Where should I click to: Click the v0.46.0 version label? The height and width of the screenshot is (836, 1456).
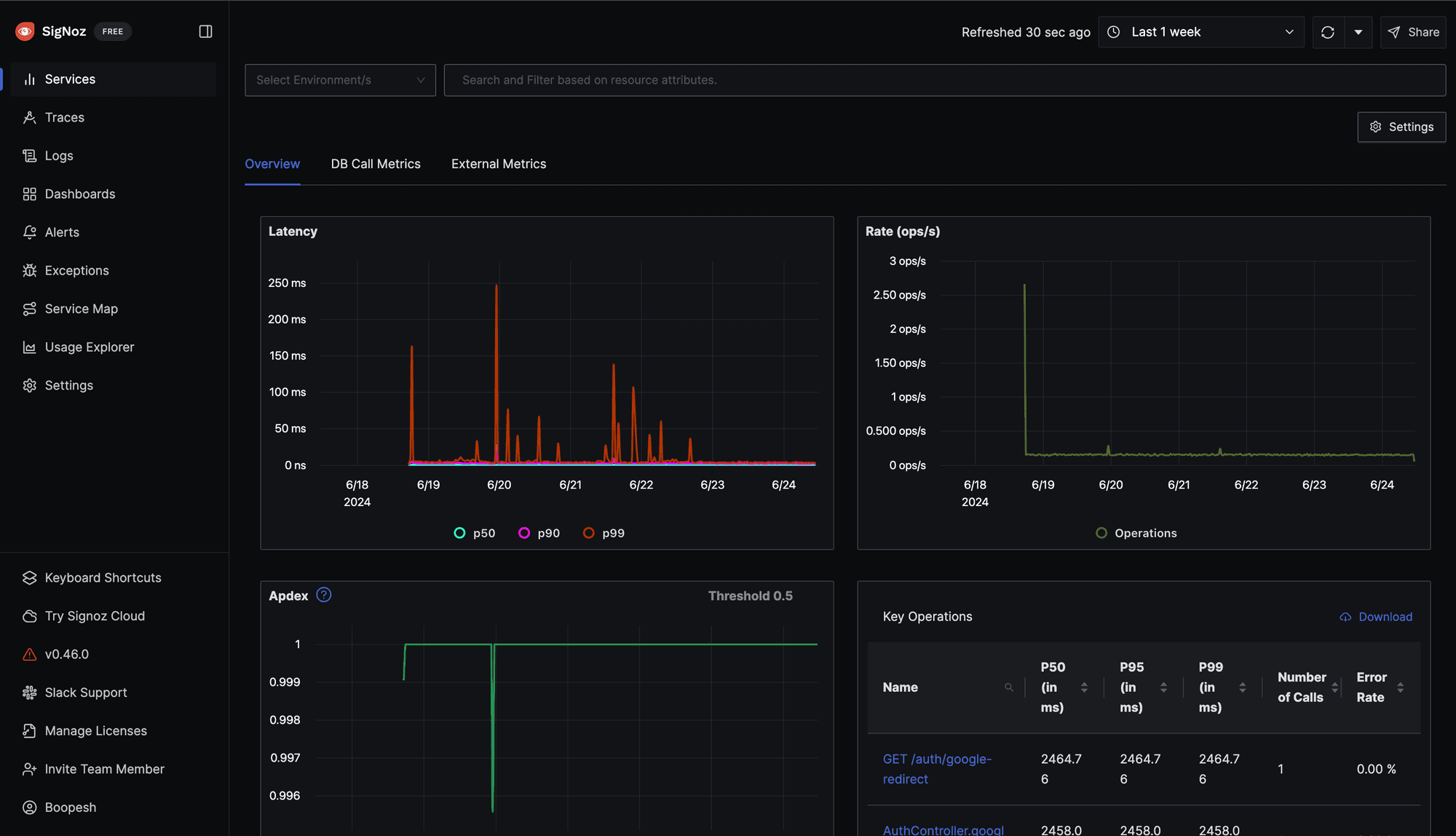[x=67, y=654]
